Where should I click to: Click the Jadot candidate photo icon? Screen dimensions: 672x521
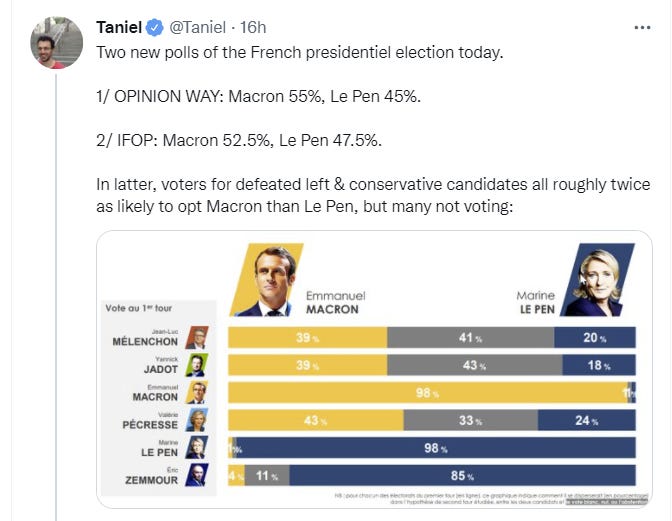coord(198,364)
